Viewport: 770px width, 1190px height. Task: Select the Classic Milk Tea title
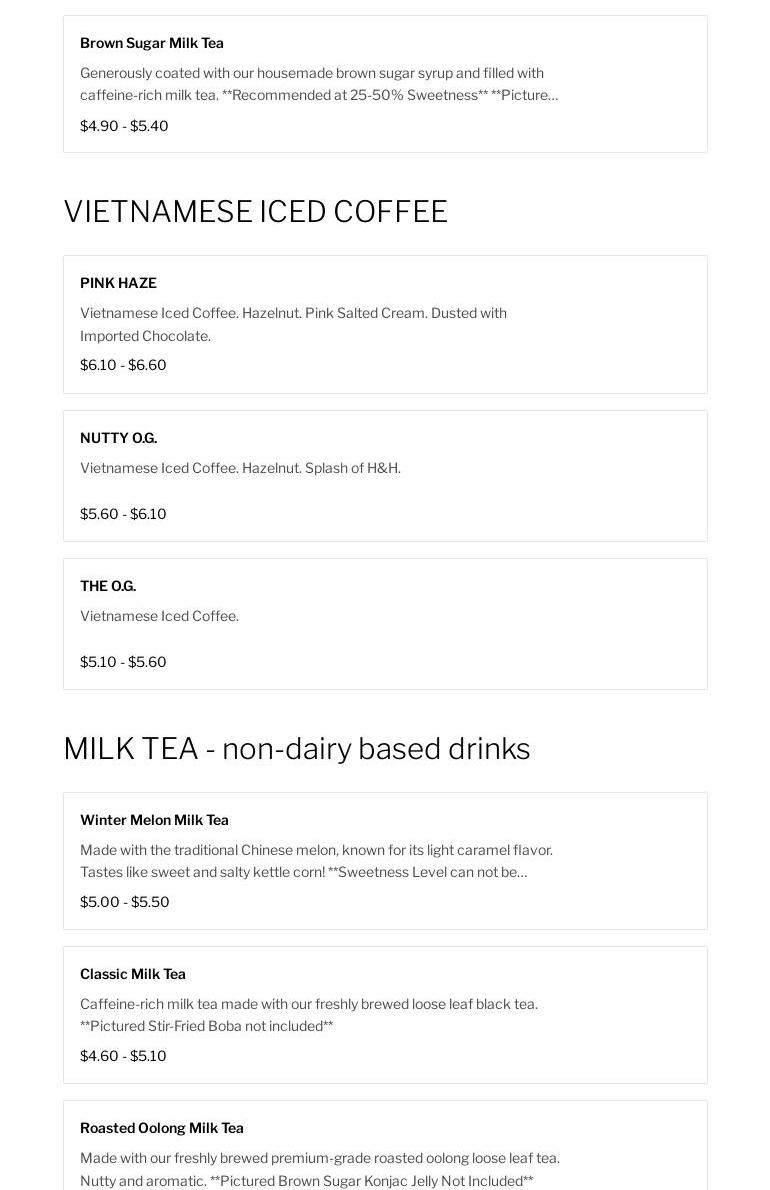133,974
